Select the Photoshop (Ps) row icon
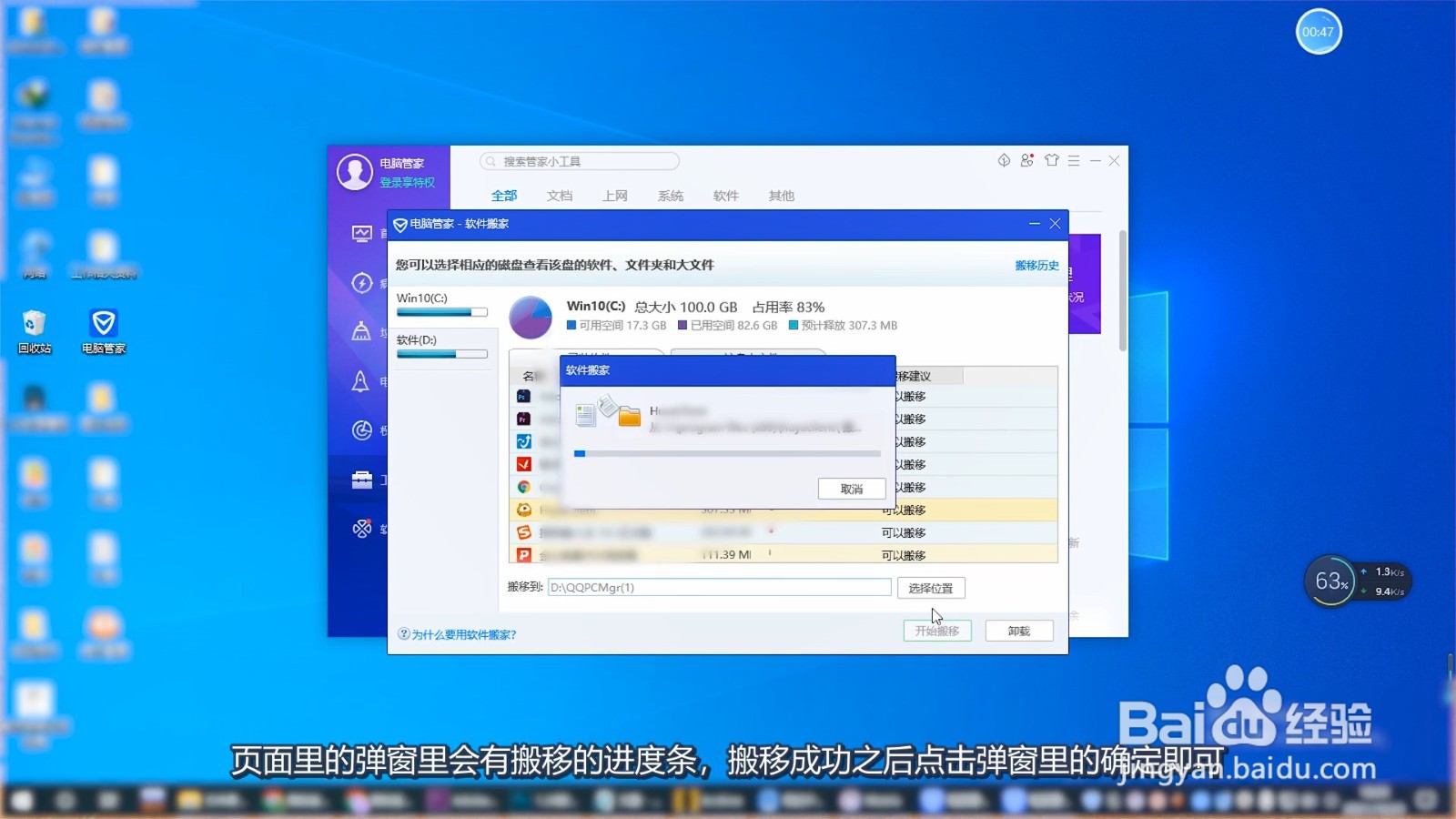The height and width of the screenshot is (819, 1456). (524, 396)
